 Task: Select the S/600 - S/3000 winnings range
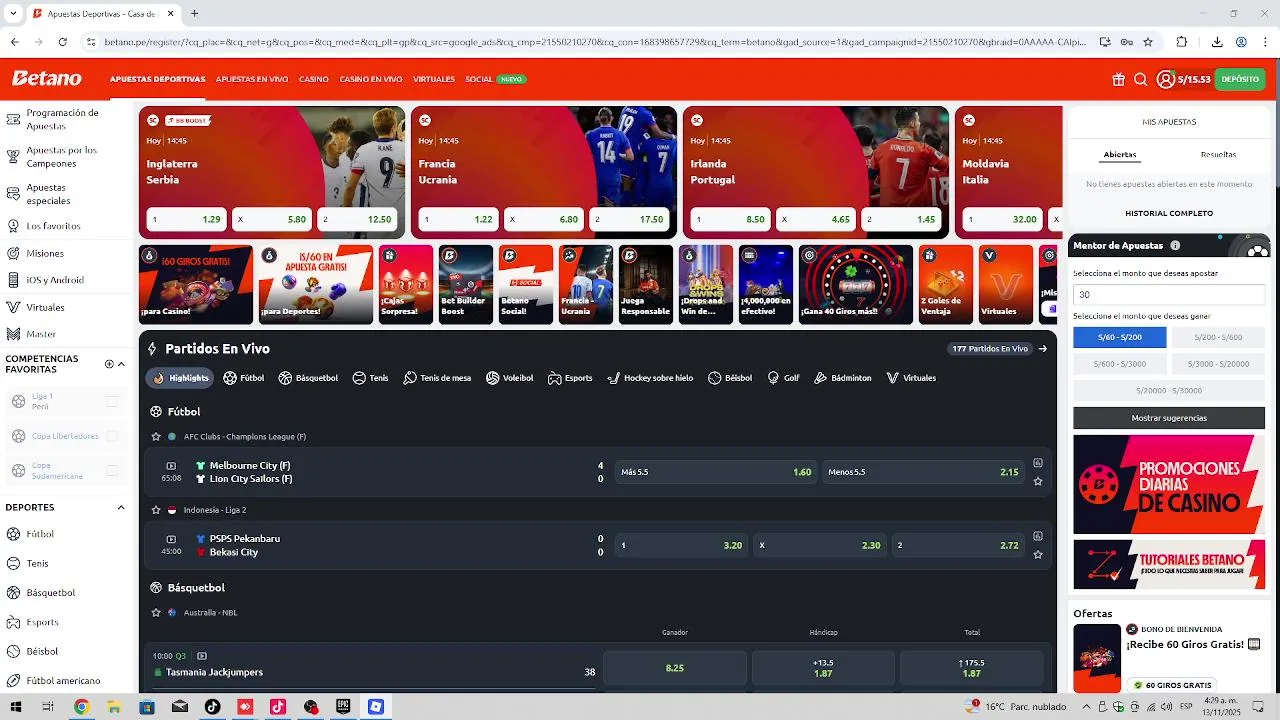(x=1120, y=364)
